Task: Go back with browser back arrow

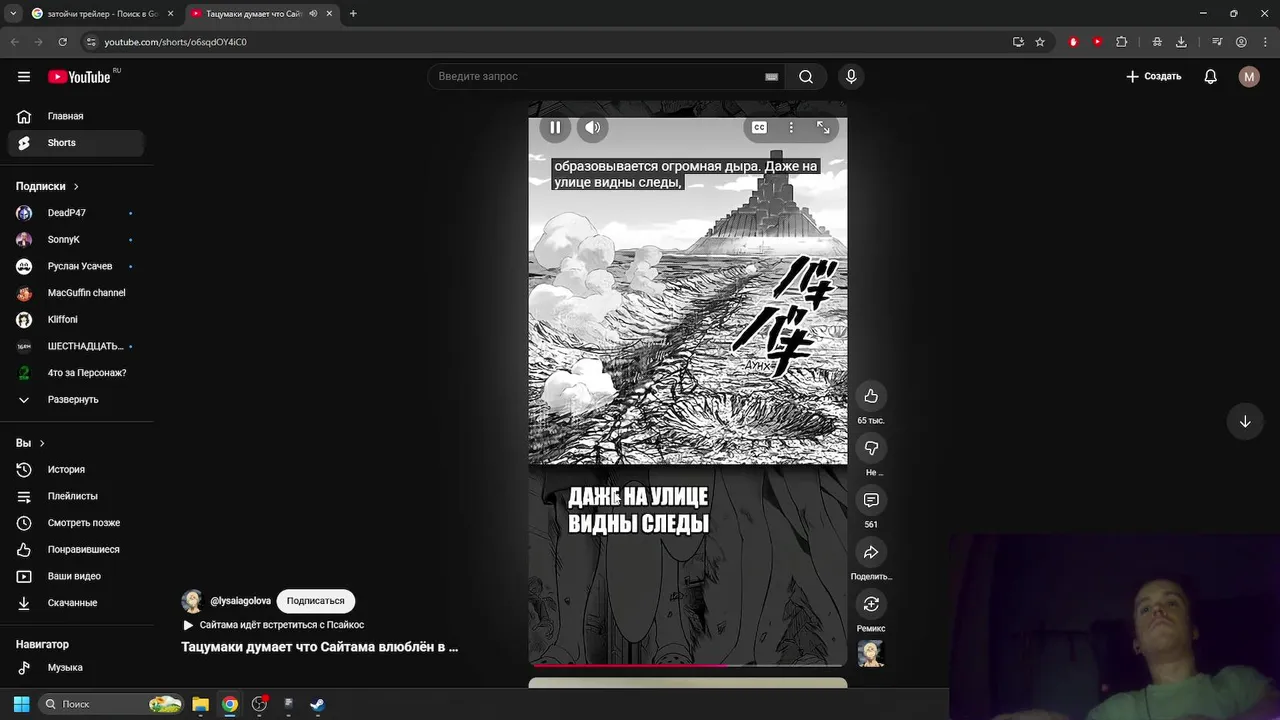Action: tap(14, 42)
